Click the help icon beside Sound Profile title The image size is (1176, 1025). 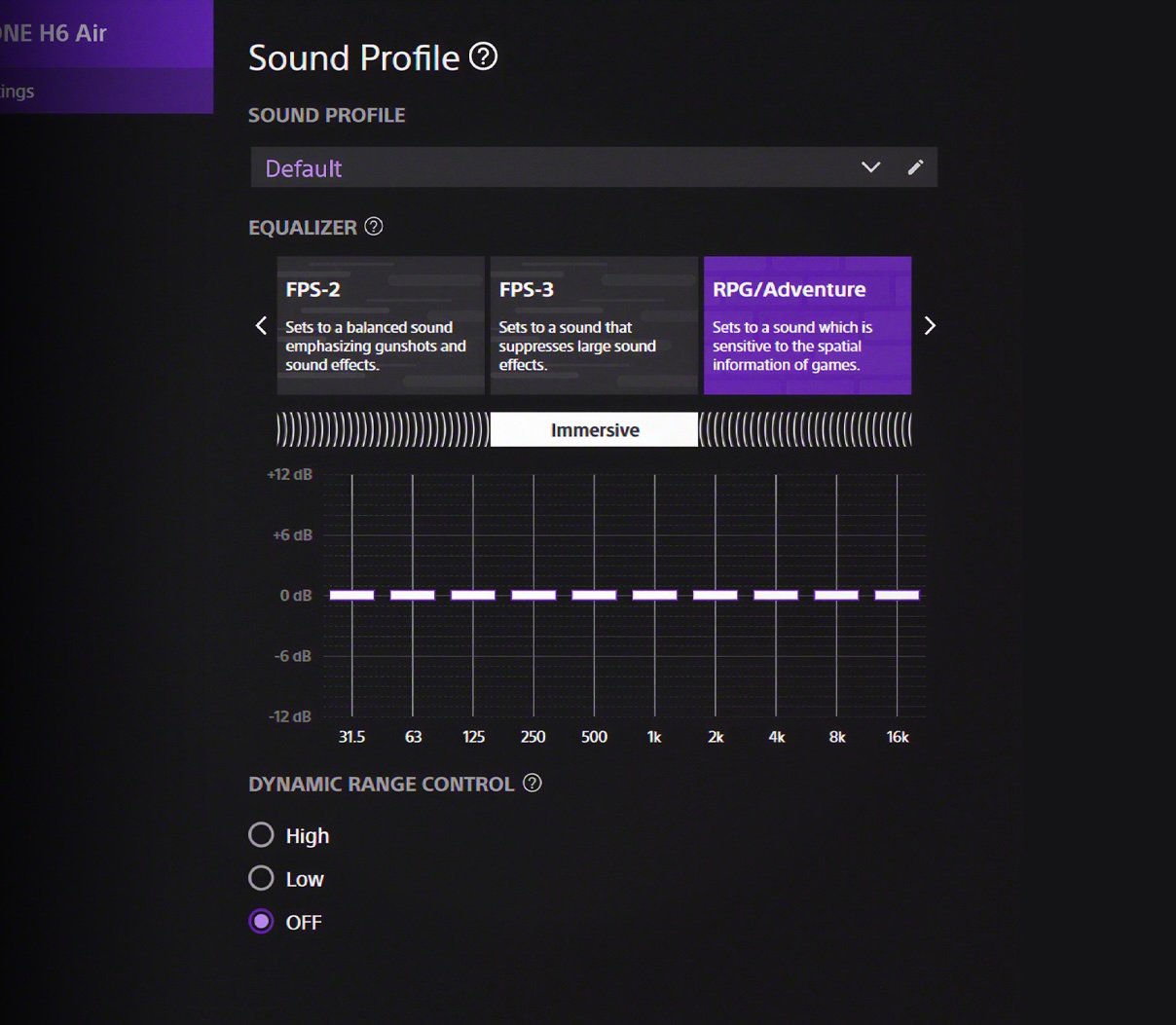pos(483,56)
